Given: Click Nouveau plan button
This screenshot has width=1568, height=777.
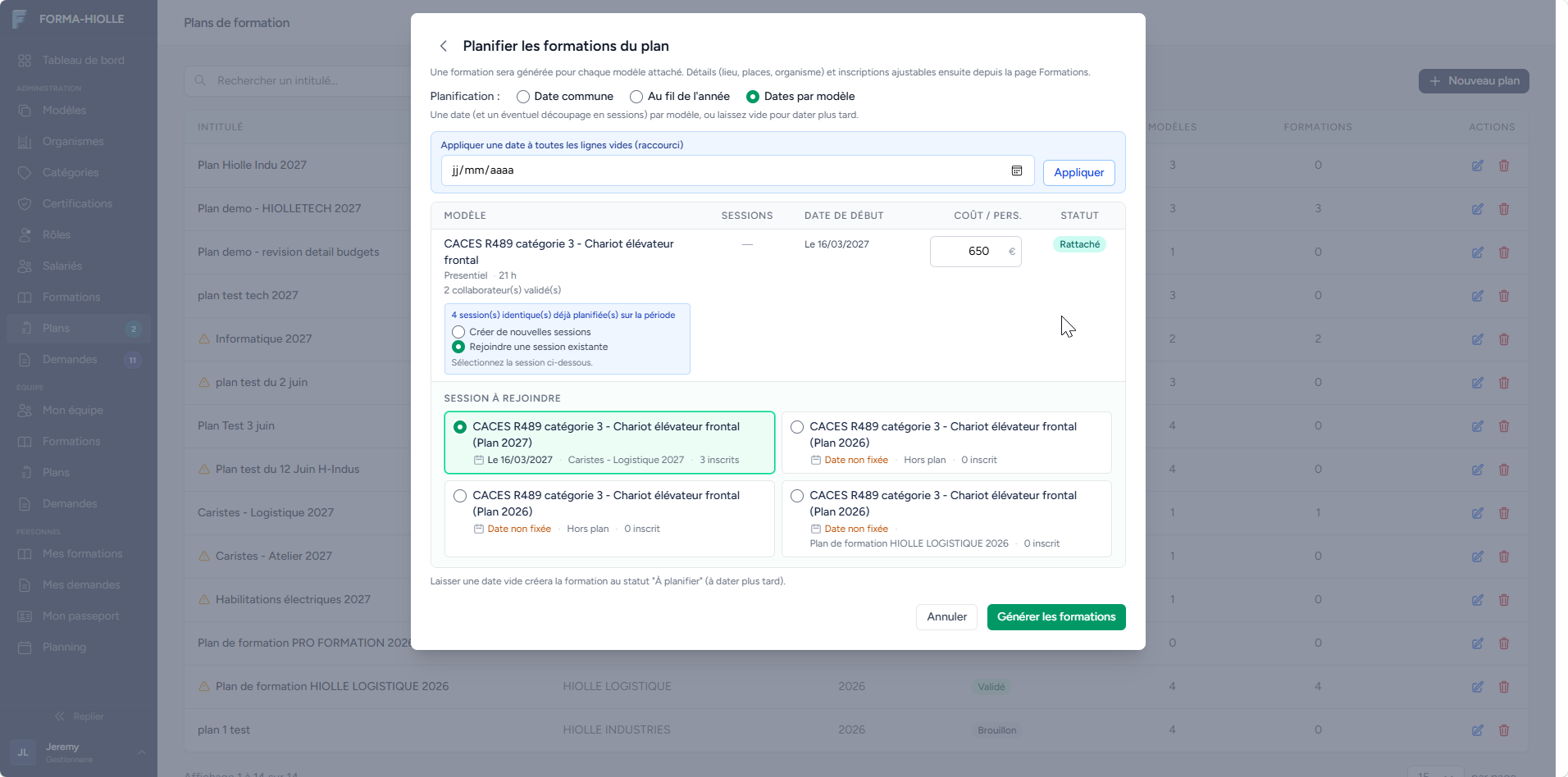Looking at the screenshot, I should pos(1474,81).
